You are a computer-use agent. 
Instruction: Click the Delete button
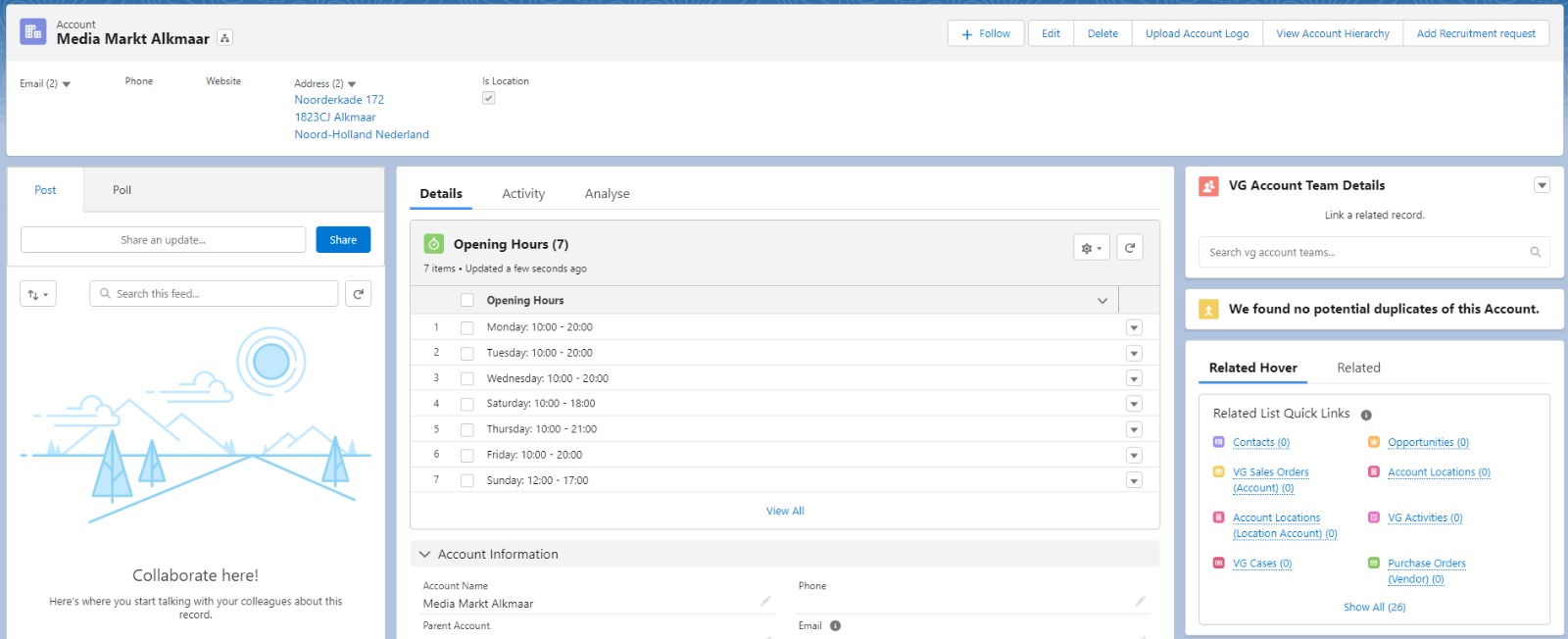[x=1102, y=33]
